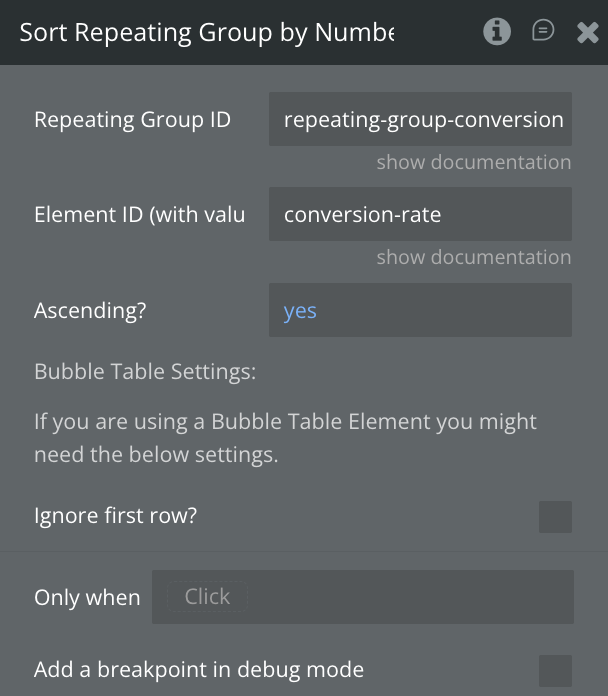This screenshot has height=696, width=608.
Task: Open the Ascending yes dropdown
Action: pyautogui.click(x=420, y=311)
